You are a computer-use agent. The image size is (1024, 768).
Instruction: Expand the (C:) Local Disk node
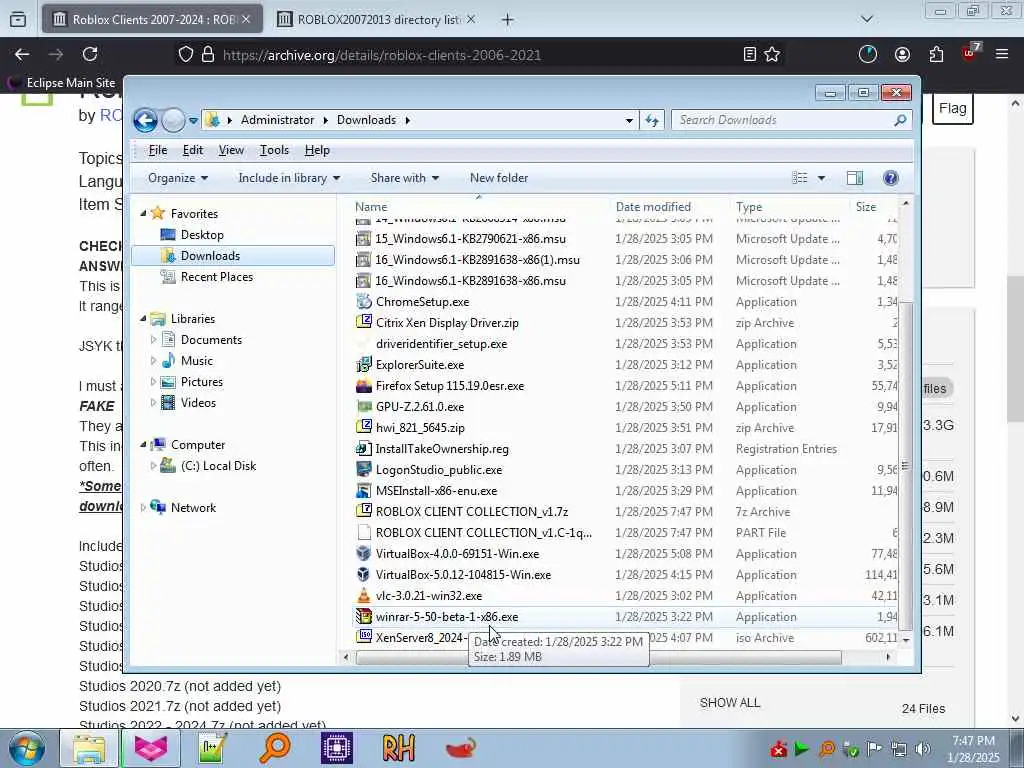pos(153,466)
